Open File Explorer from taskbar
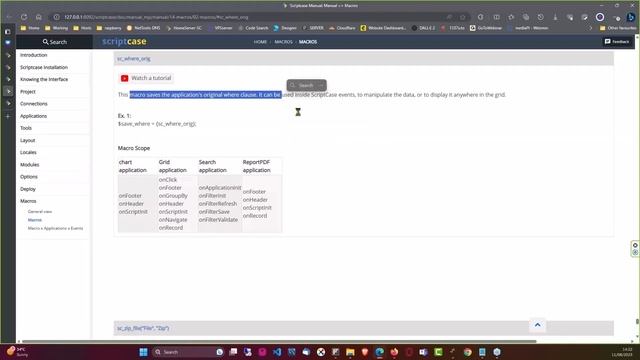The height and width of the screenshot is (360, 640). coord(350,352)
